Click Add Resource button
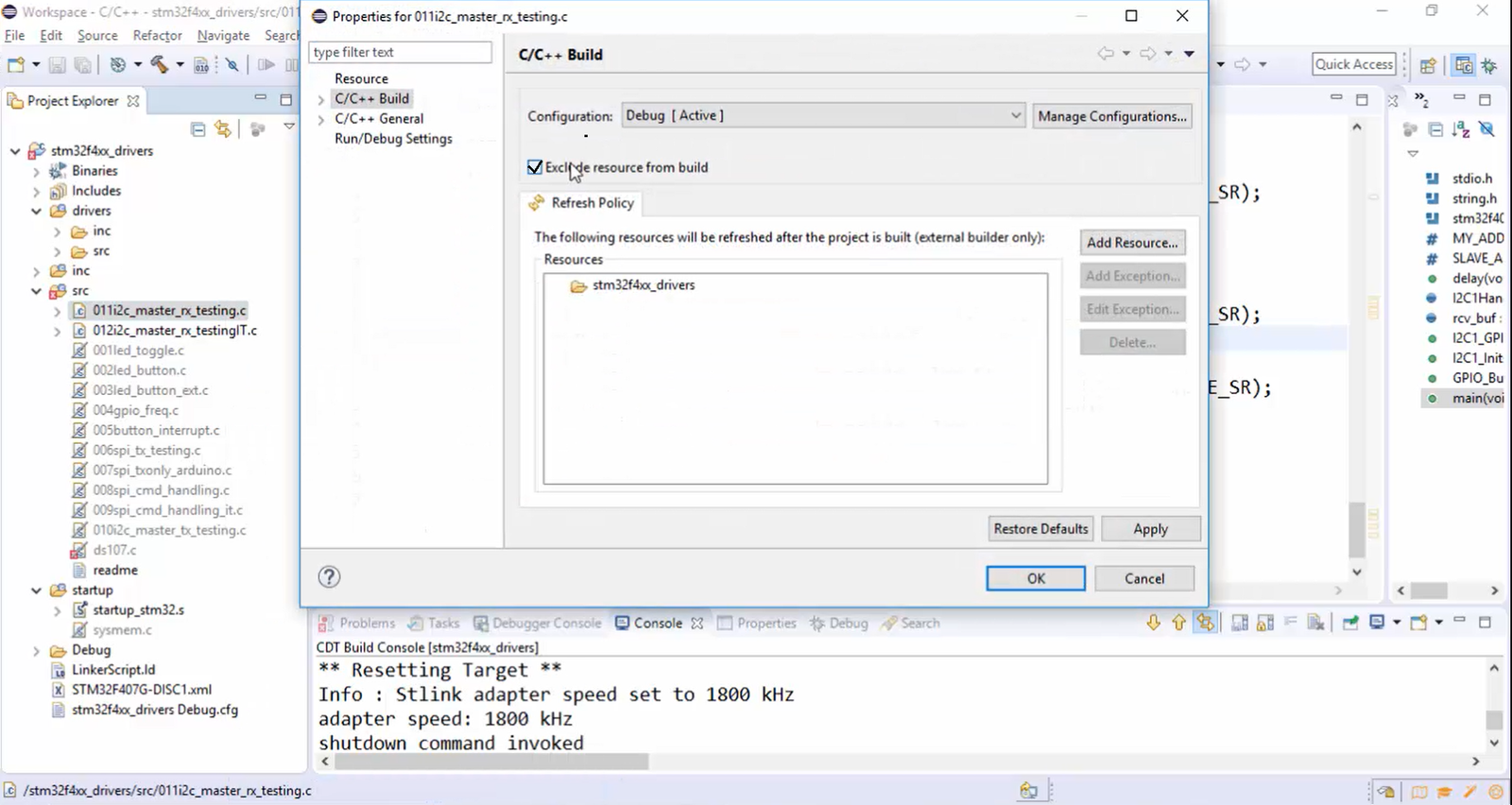 coord(1132,243)
